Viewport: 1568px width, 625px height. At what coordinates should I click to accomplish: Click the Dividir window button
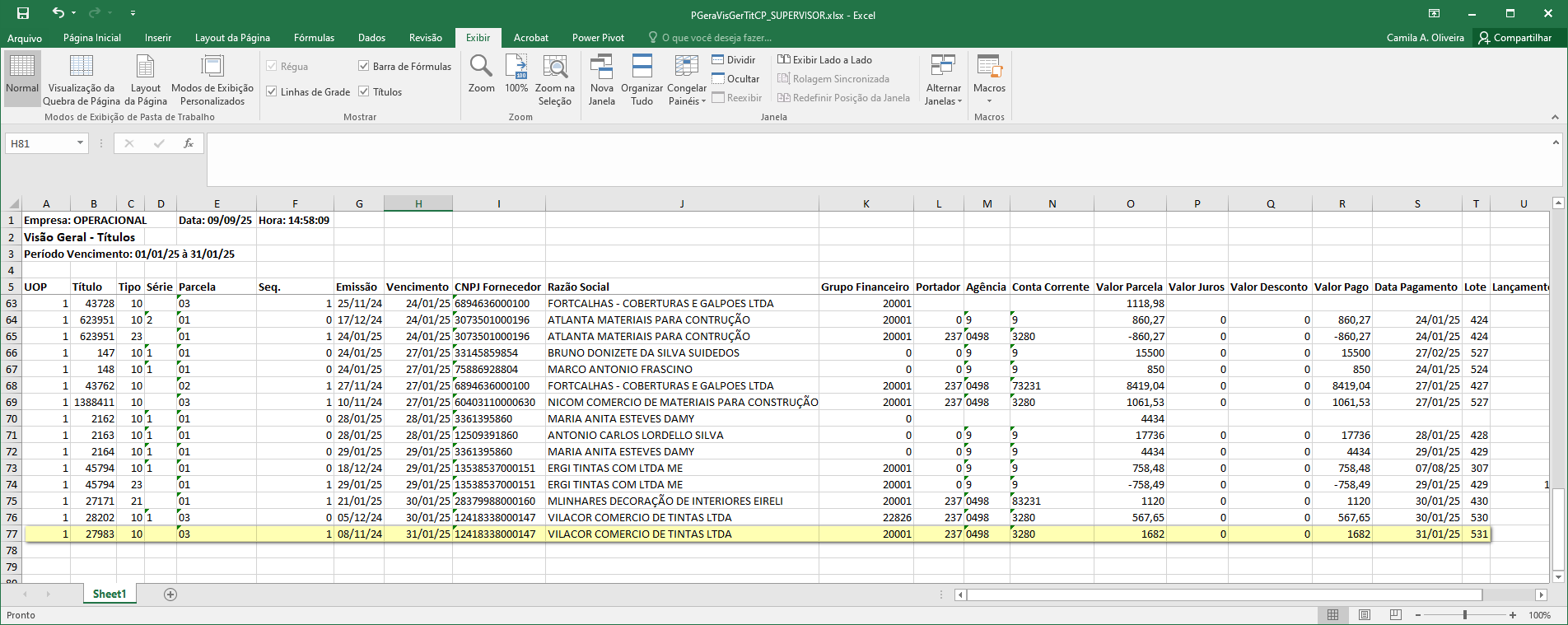(x=734, y=59)
